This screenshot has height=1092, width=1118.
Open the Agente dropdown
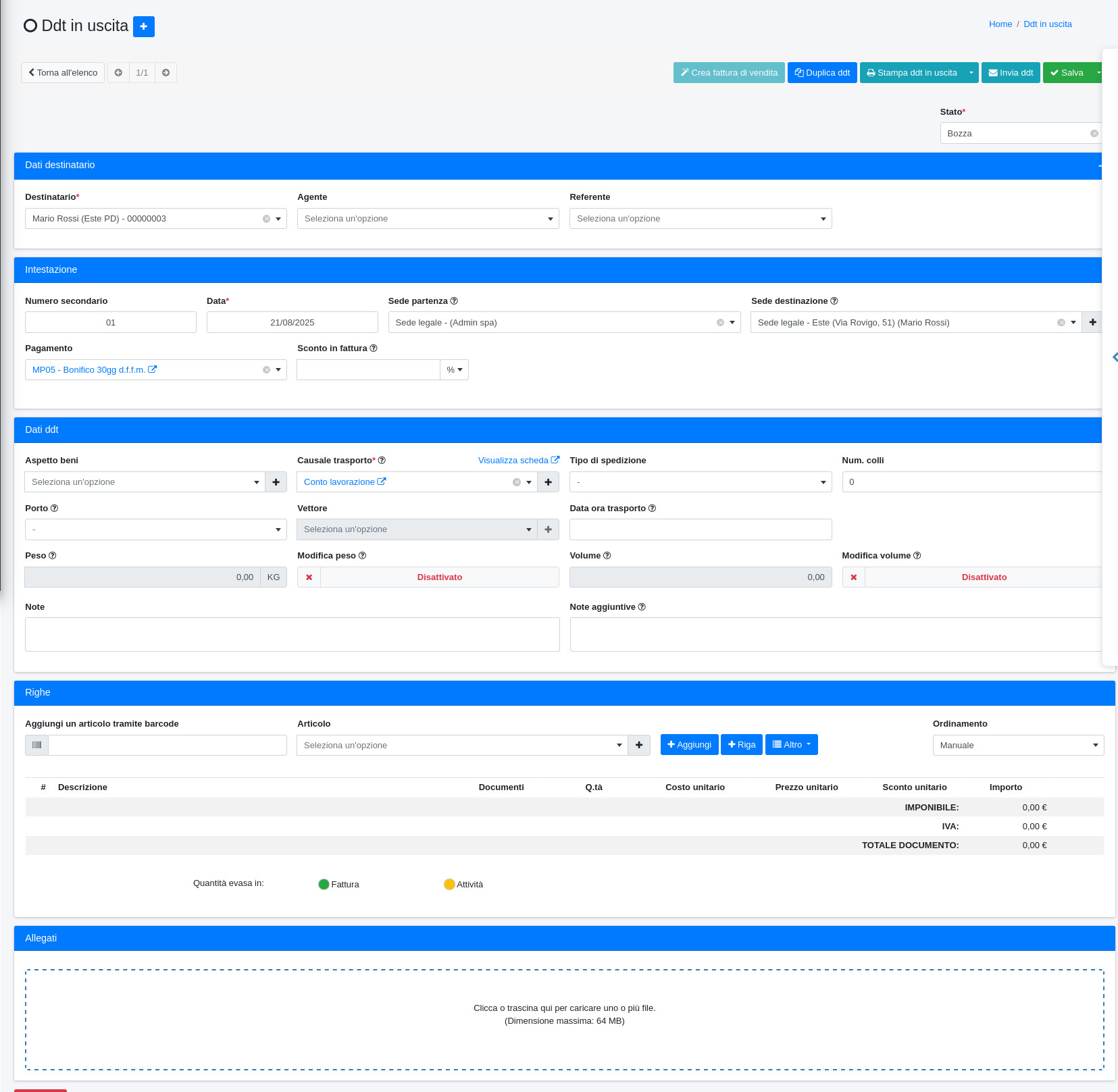(428, 219)
